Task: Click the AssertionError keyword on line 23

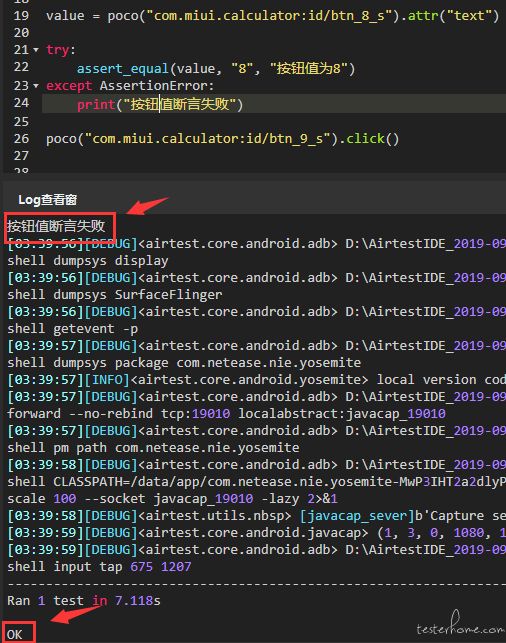Action: point(157,86)
